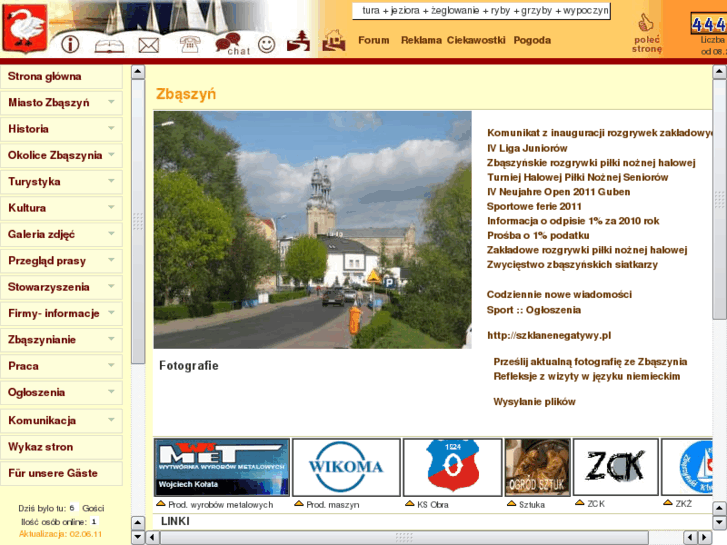Screen dimensions: 727x545
Task: Click the house home icon
Action: point(334,40)
